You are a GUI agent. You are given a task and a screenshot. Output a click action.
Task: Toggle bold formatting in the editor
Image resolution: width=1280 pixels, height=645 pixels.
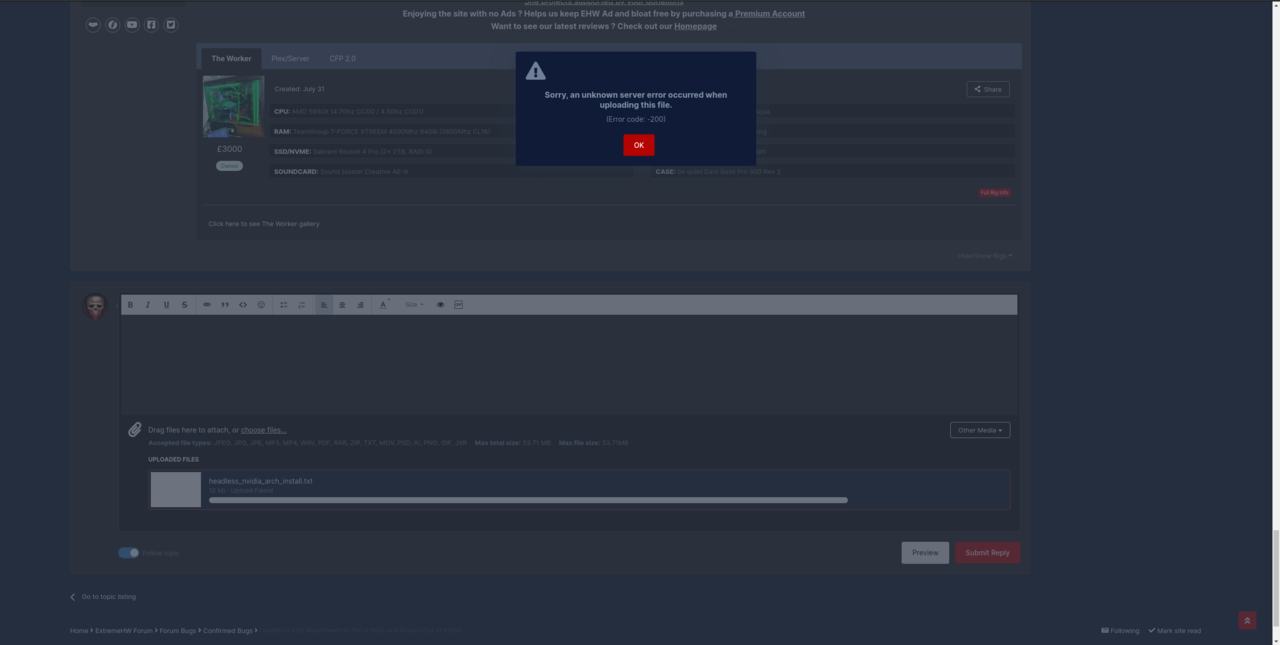(130, 305)
